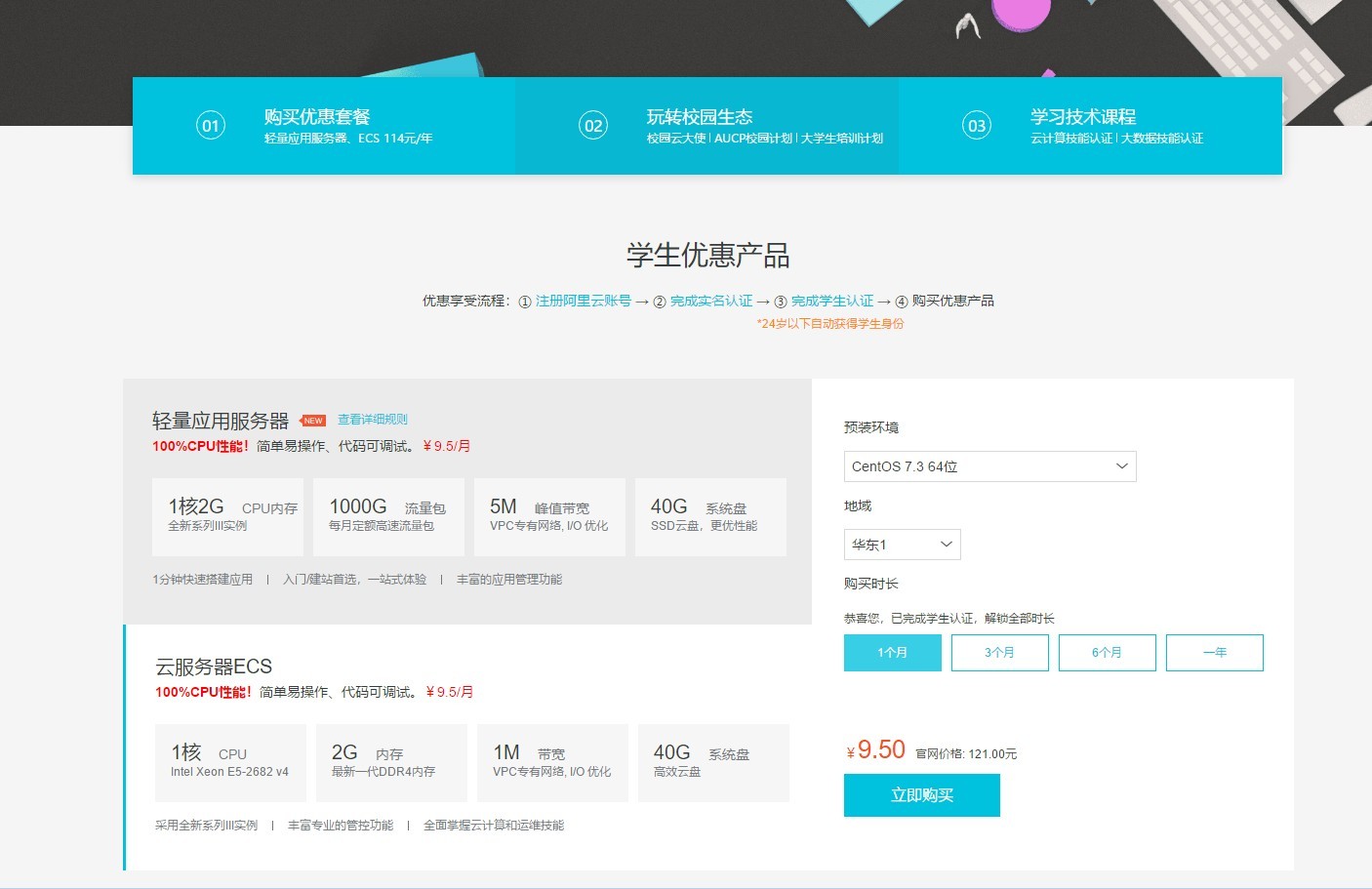1372x889 pixels.
Task: Select the 一年 purchase duration
Action: [x=1215, y=653]
